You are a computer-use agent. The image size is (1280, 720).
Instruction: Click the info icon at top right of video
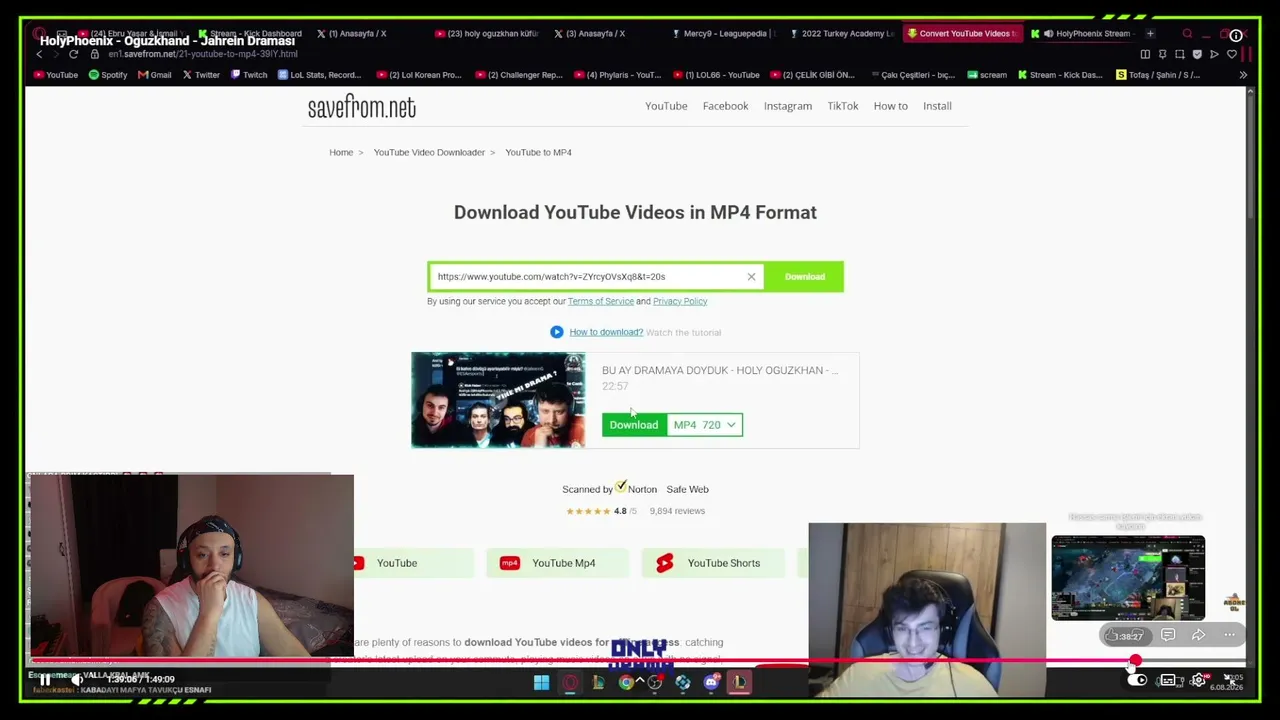[x=1236, y=35]
